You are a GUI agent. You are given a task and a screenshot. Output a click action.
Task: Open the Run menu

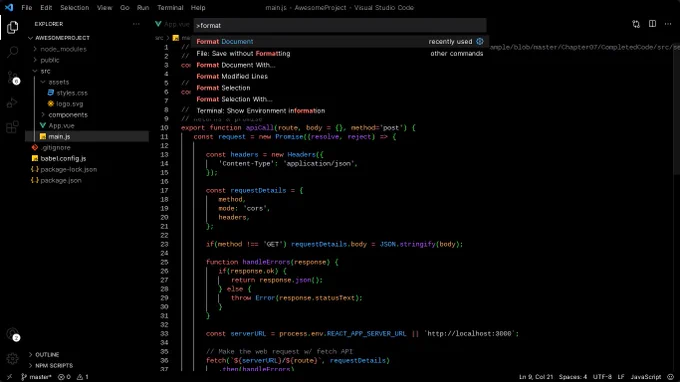[x=143, y=7]
